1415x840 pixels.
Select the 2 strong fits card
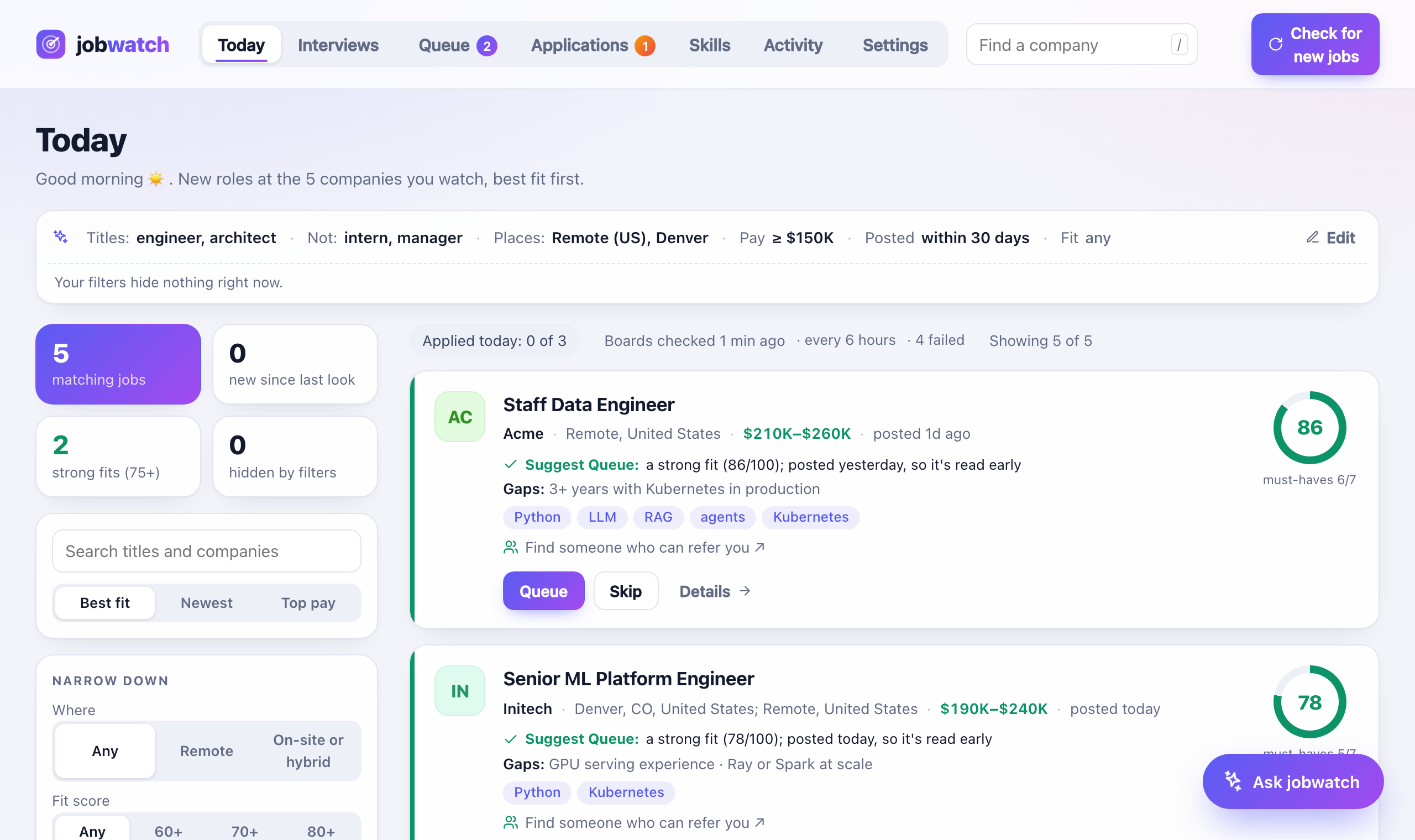pyautogui.click(x=118, y=456)
